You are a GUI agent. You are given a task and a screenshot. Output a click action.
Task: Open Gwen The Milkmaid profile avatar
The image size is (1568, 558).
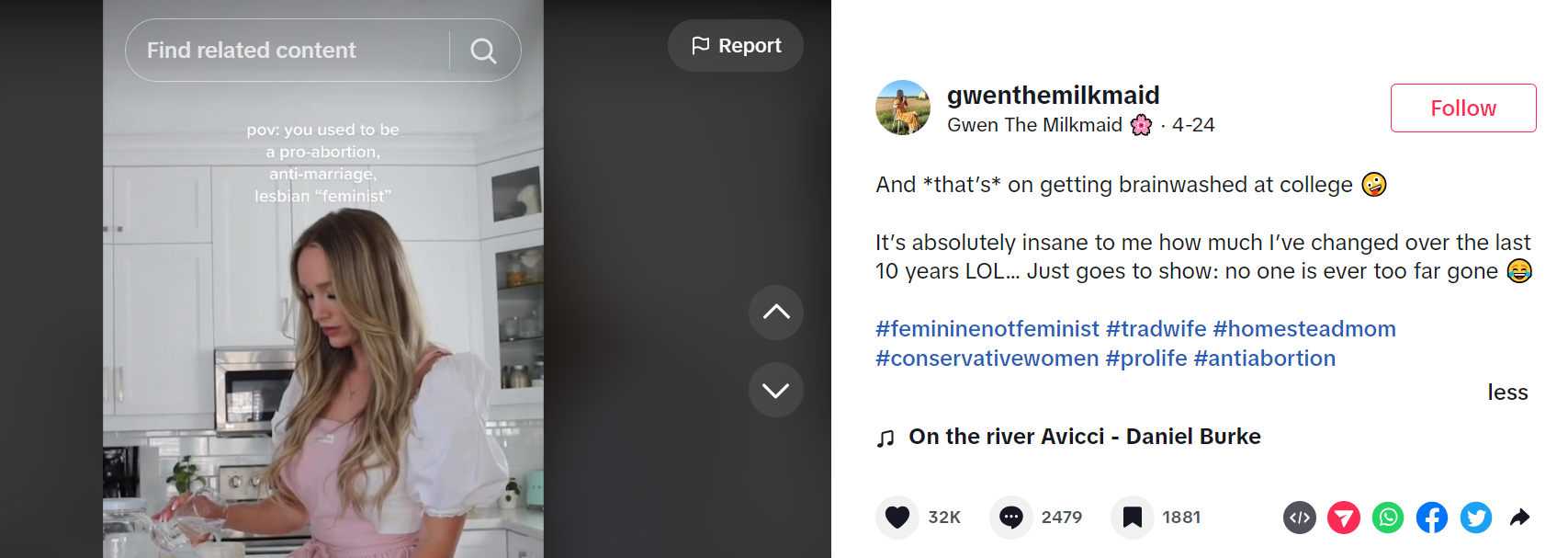902,108
